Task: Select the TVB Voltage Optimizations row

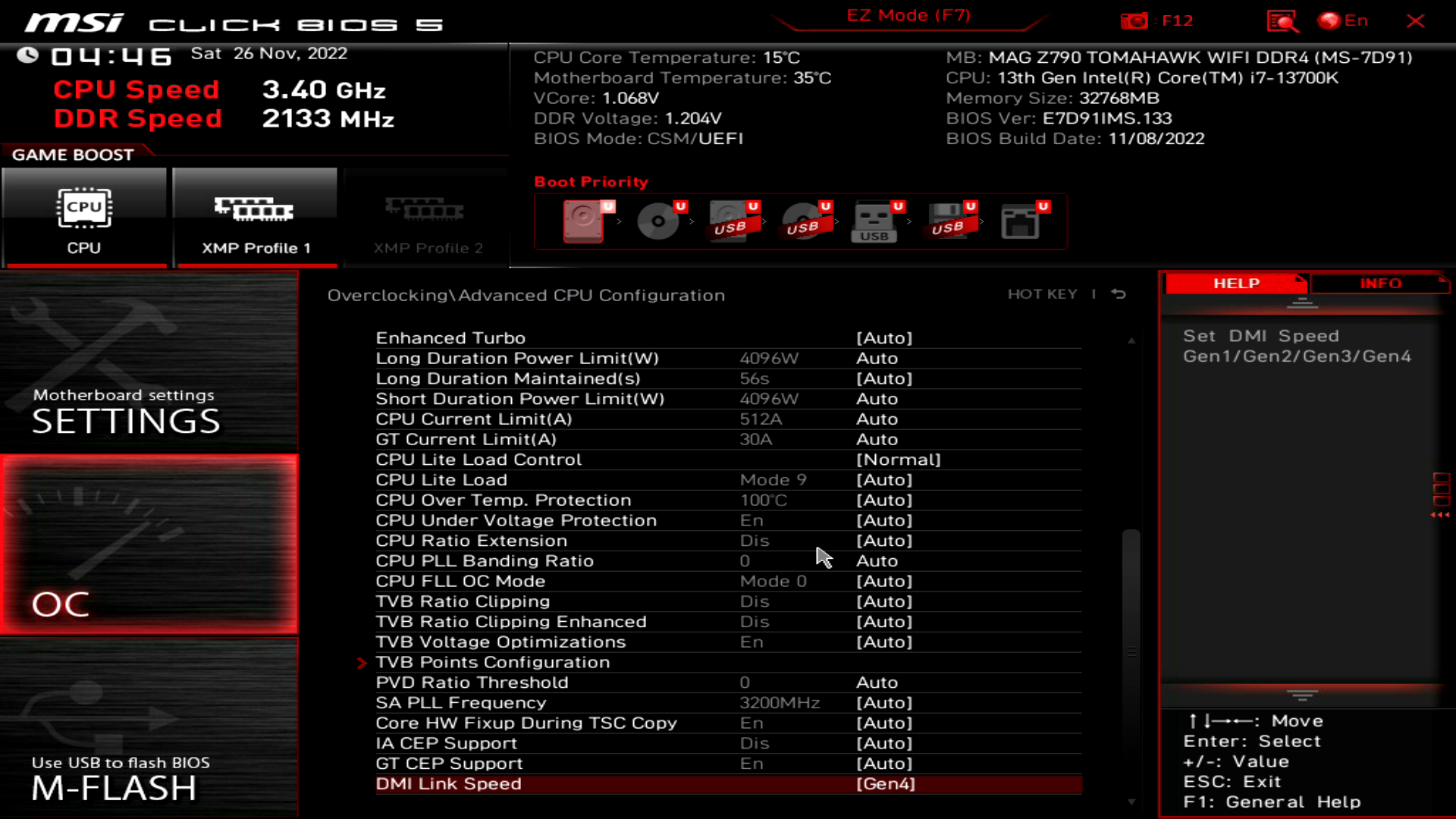Action: coord(728,642)
